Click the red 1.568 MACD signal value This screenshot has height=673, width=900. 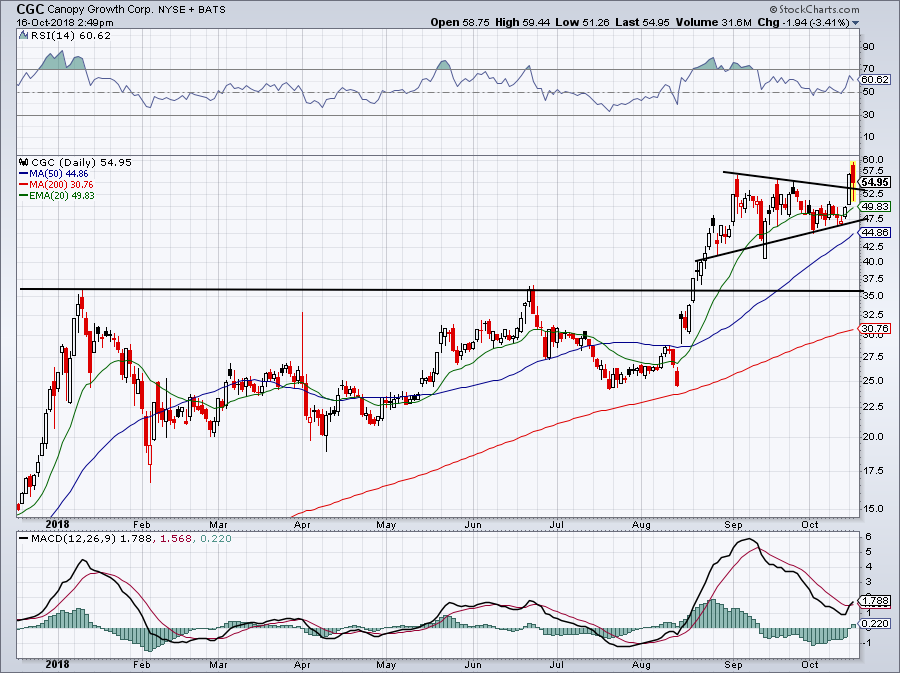(175, 539)
